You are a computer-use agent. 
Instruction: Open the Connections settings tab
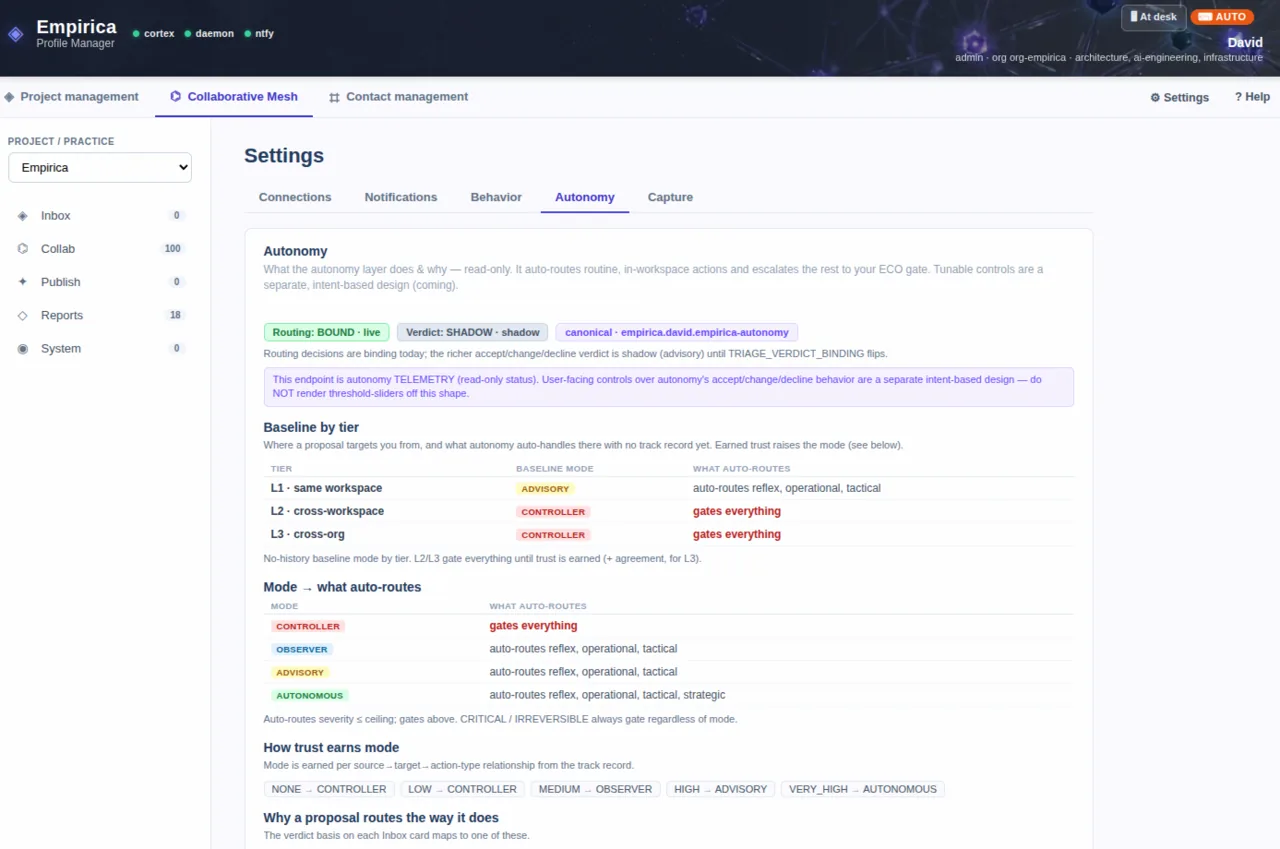pos(295,197)
